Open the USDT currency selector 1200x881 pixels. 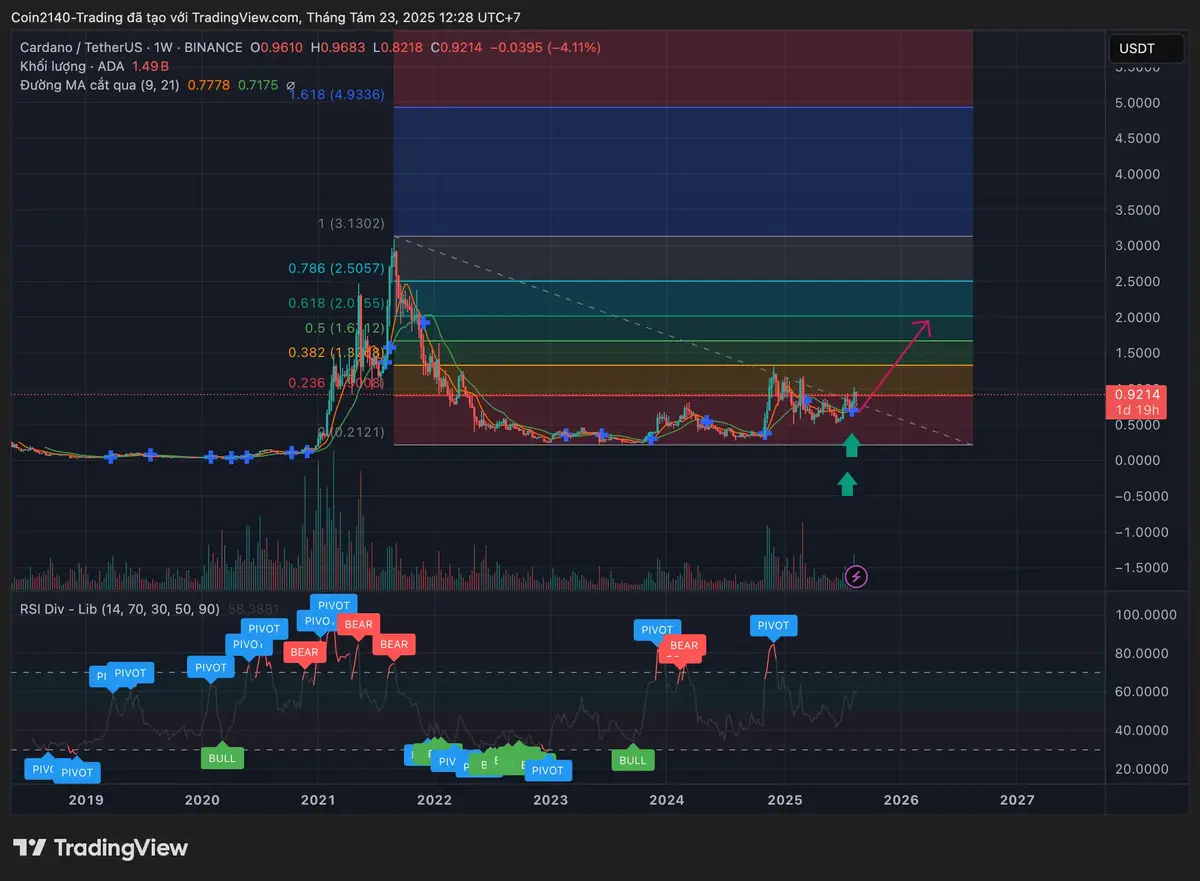coord(1136,48)
